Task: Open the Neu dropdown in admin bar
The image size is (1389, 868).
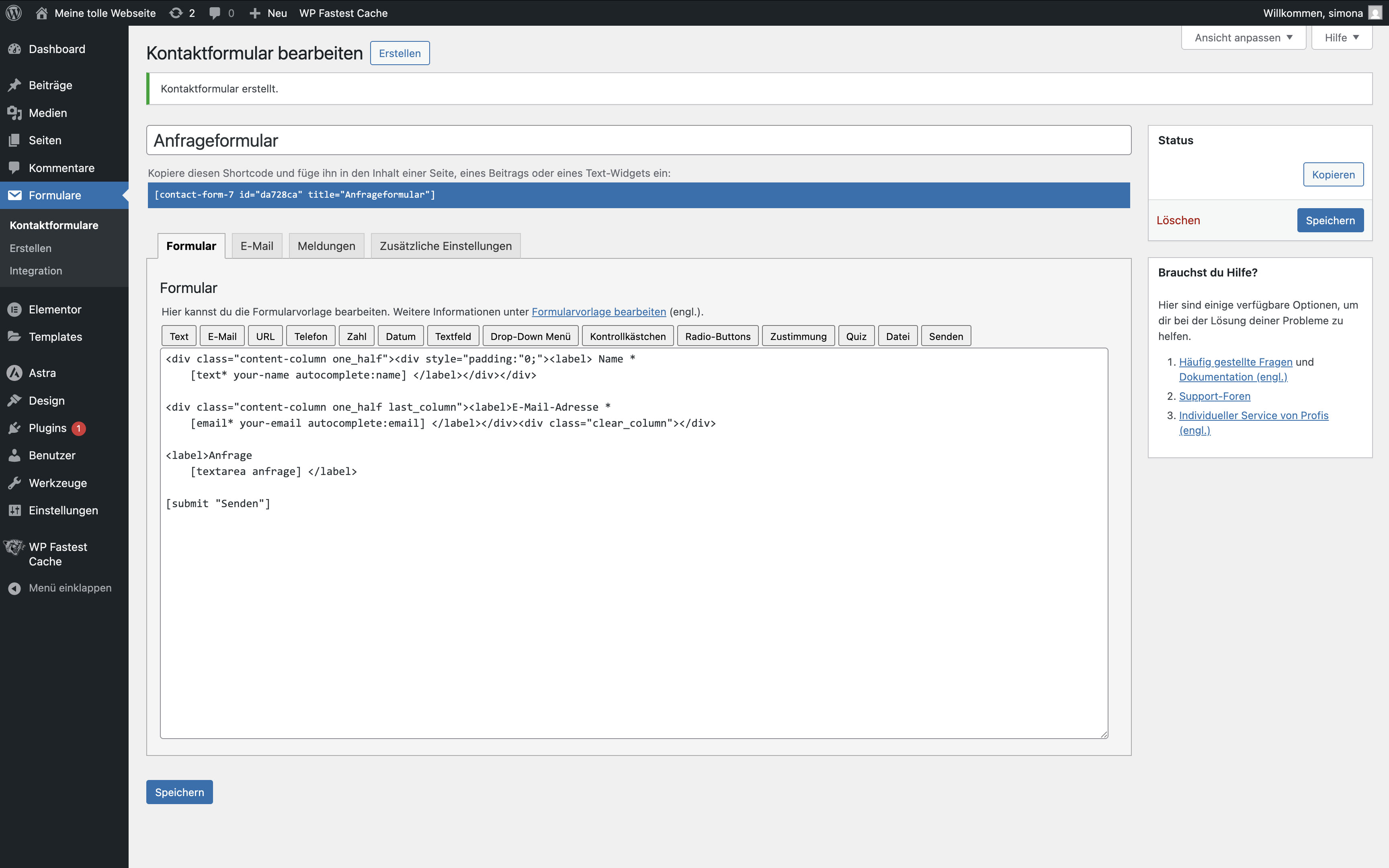Action: (268, 12)
